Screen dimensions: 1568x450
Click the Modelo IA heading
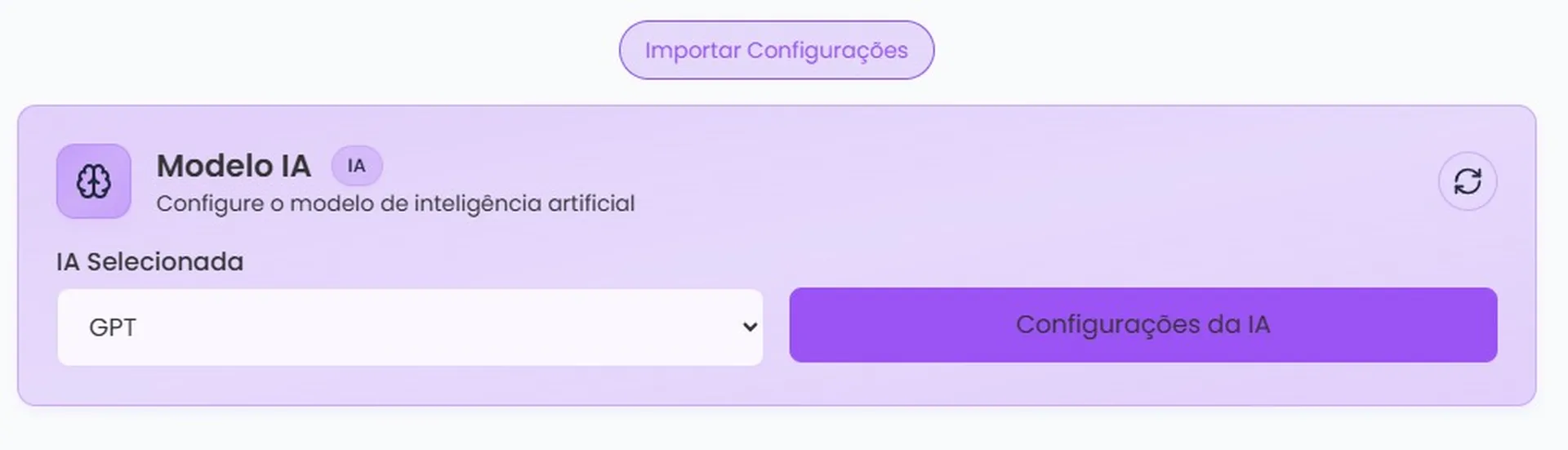[234, 167]
